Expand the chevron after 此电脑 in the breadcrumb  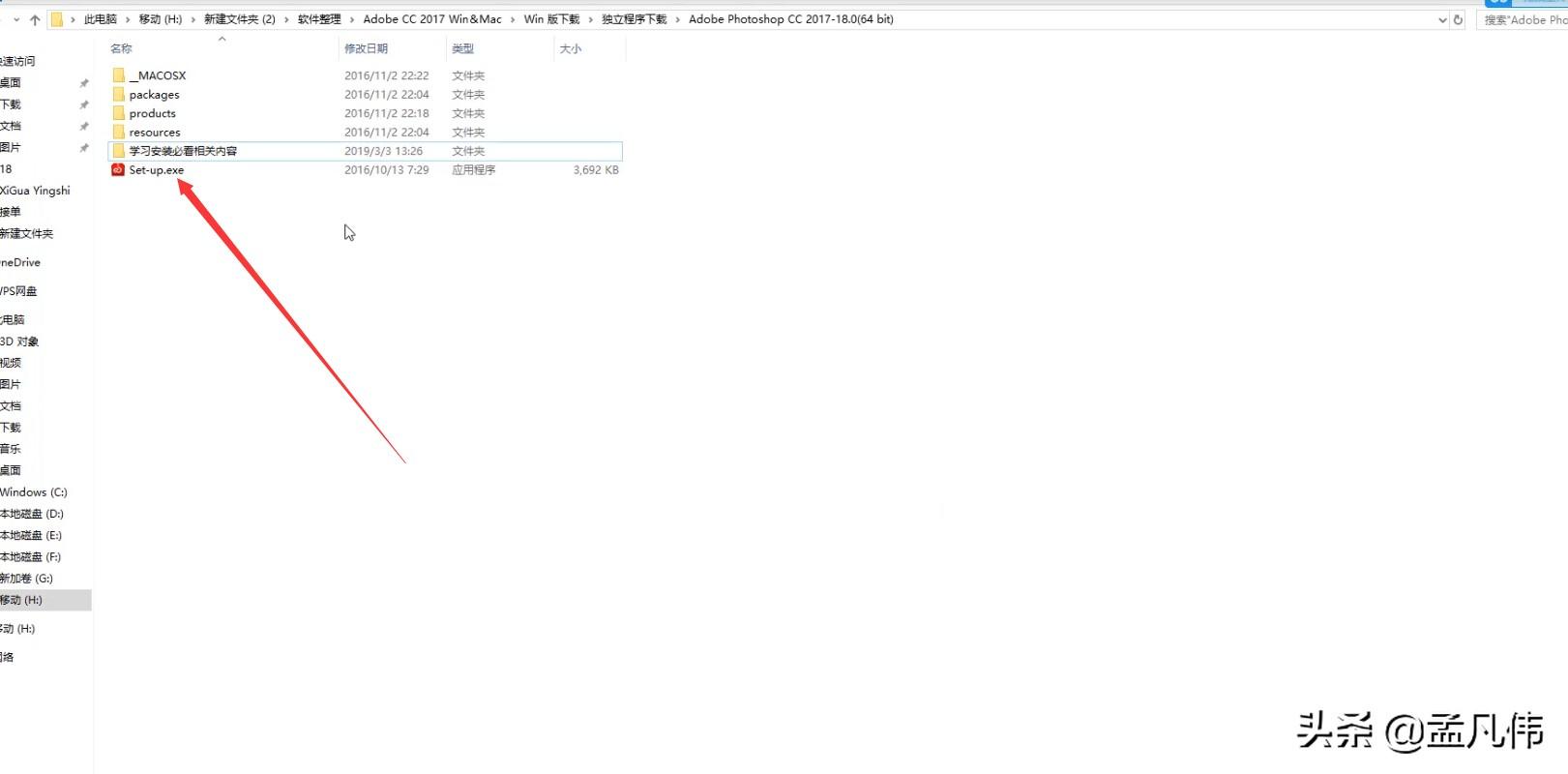(128, 19)
